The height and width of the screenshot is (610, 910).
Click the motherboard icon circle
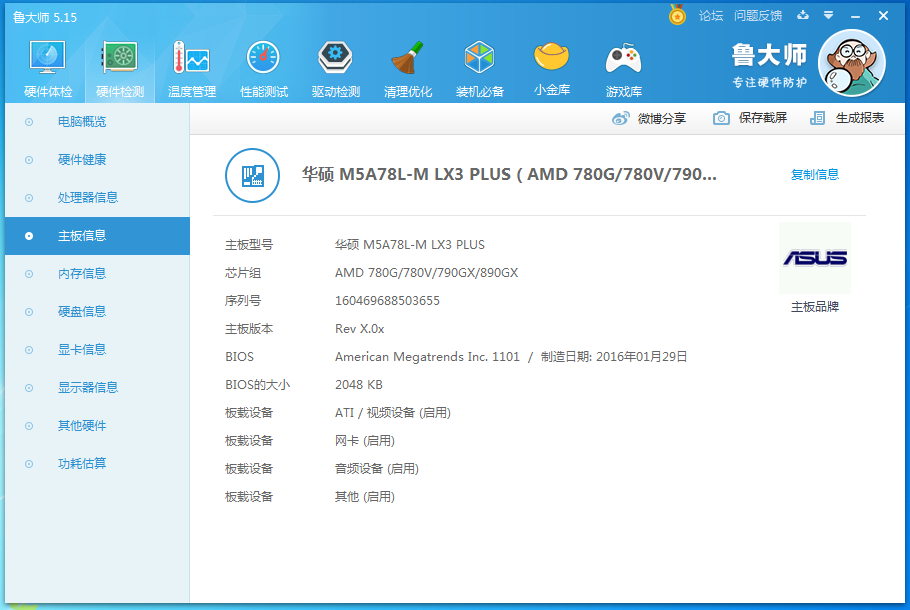(x=252, y=175)
